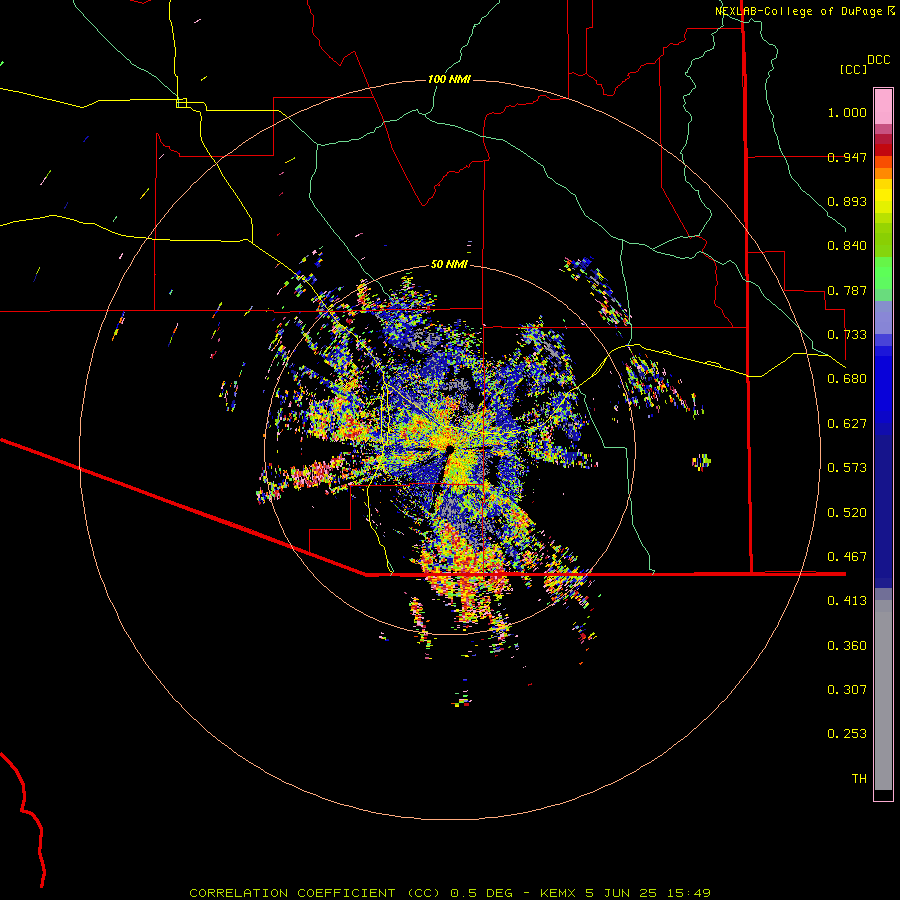Click the 0.253 color scale value
900x900 pixels.
pyautogui.click(x=847, y=734)
